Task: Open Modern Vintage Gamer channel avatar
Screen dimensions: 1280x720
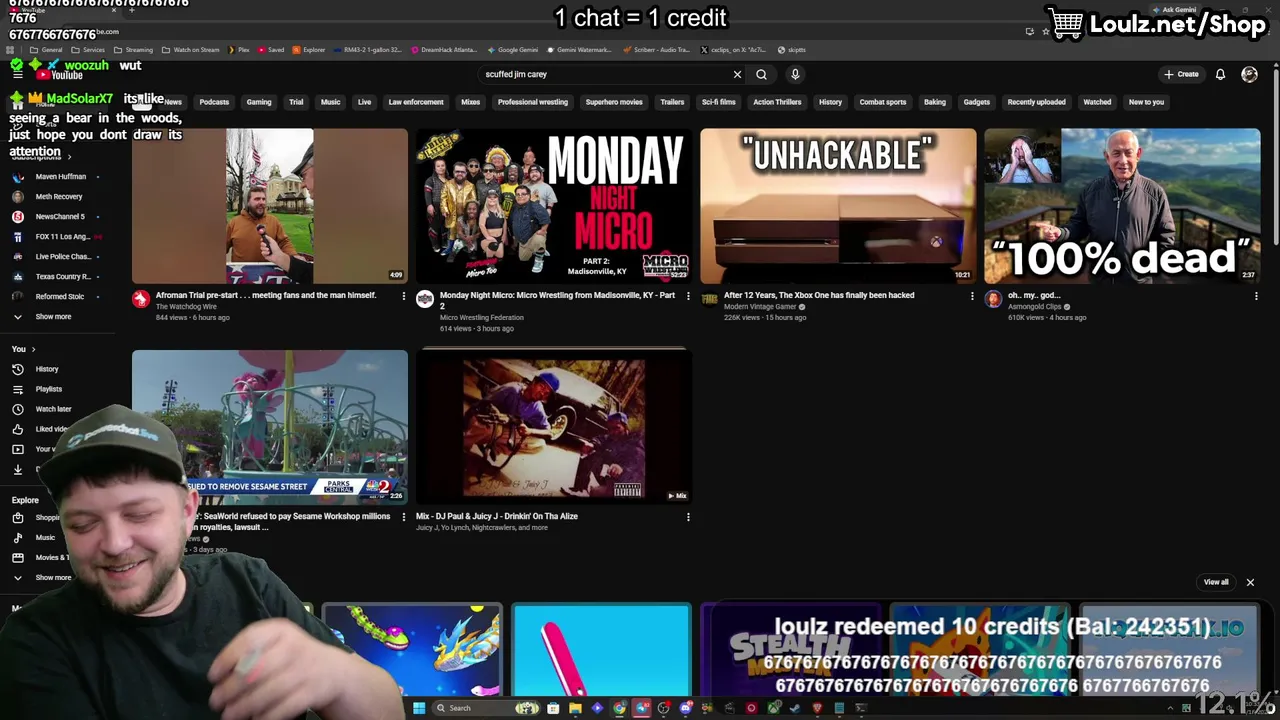Action: [709, 299]
